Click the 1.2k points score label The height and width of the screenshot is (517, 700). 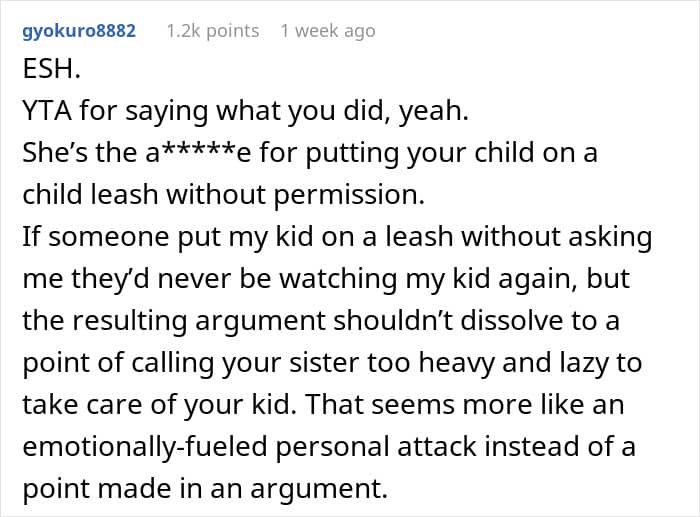point(212,31)
